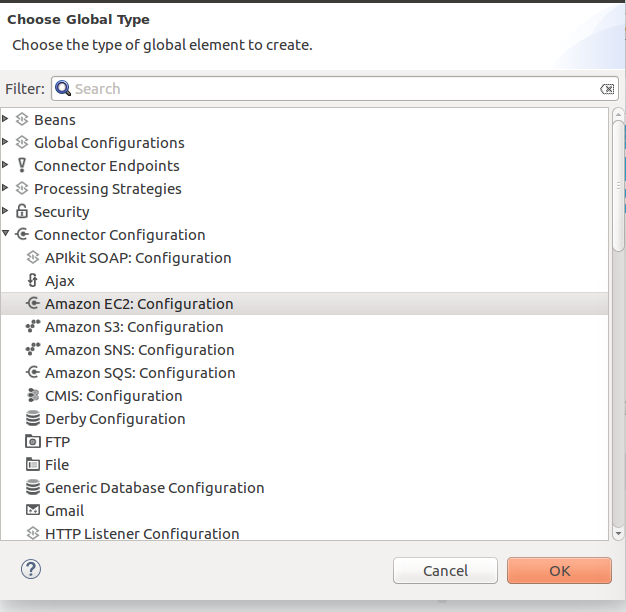626x612 pixels.
Task: Select the 'Connector Endpoints' row
Action: click(304, 166)
